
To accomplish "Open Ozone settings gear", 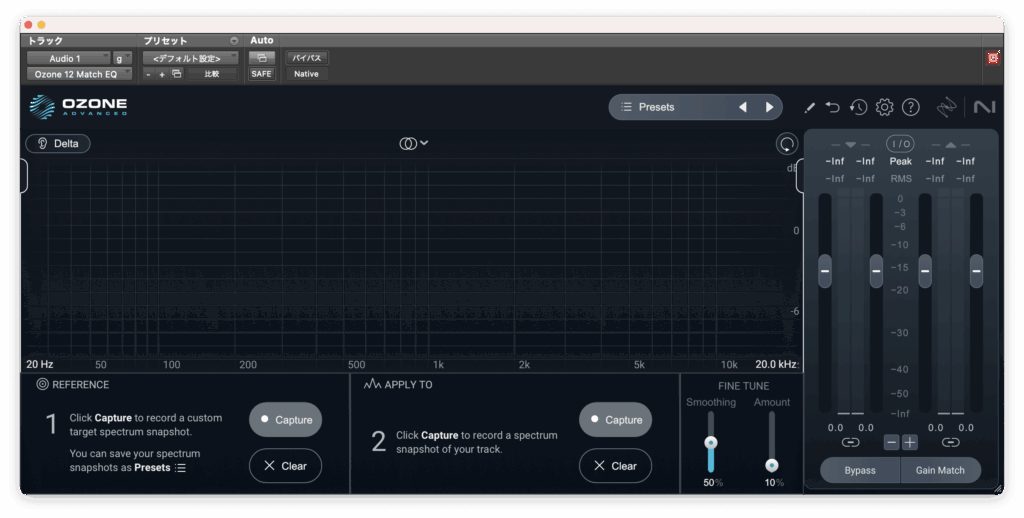I will (x=884, y=107).
